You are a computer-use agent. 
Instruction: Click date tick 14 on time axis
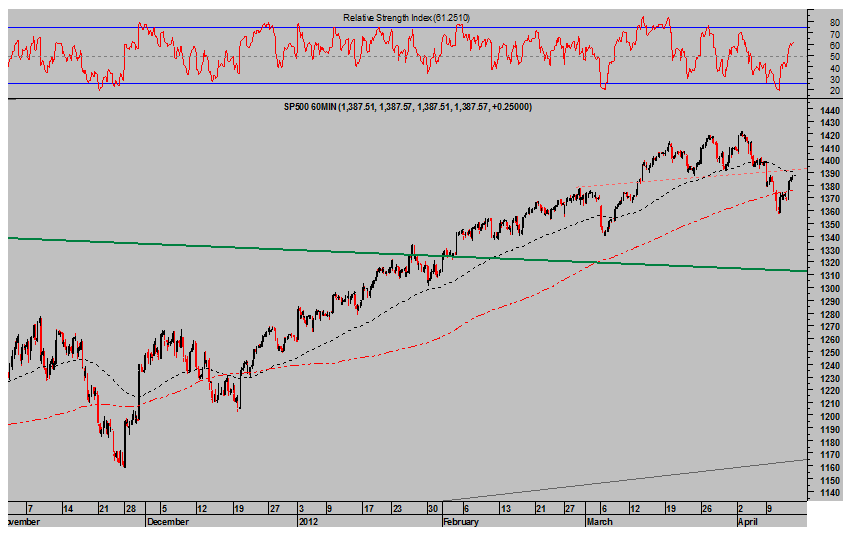click(68, 509)
